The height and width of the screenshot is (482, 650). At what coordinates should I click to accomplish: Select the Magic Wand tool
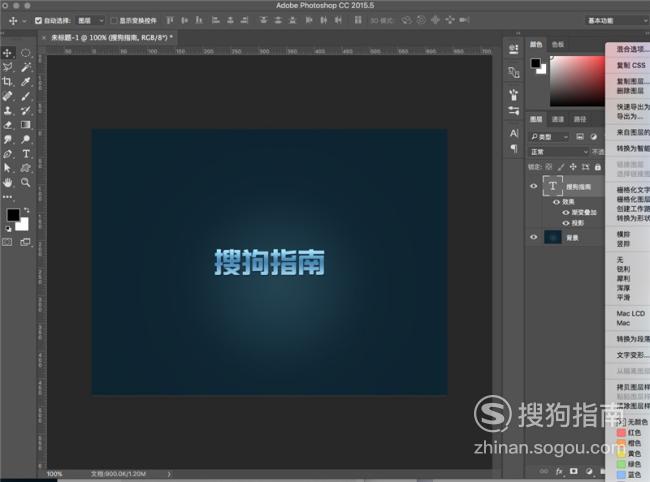(26, 67)
